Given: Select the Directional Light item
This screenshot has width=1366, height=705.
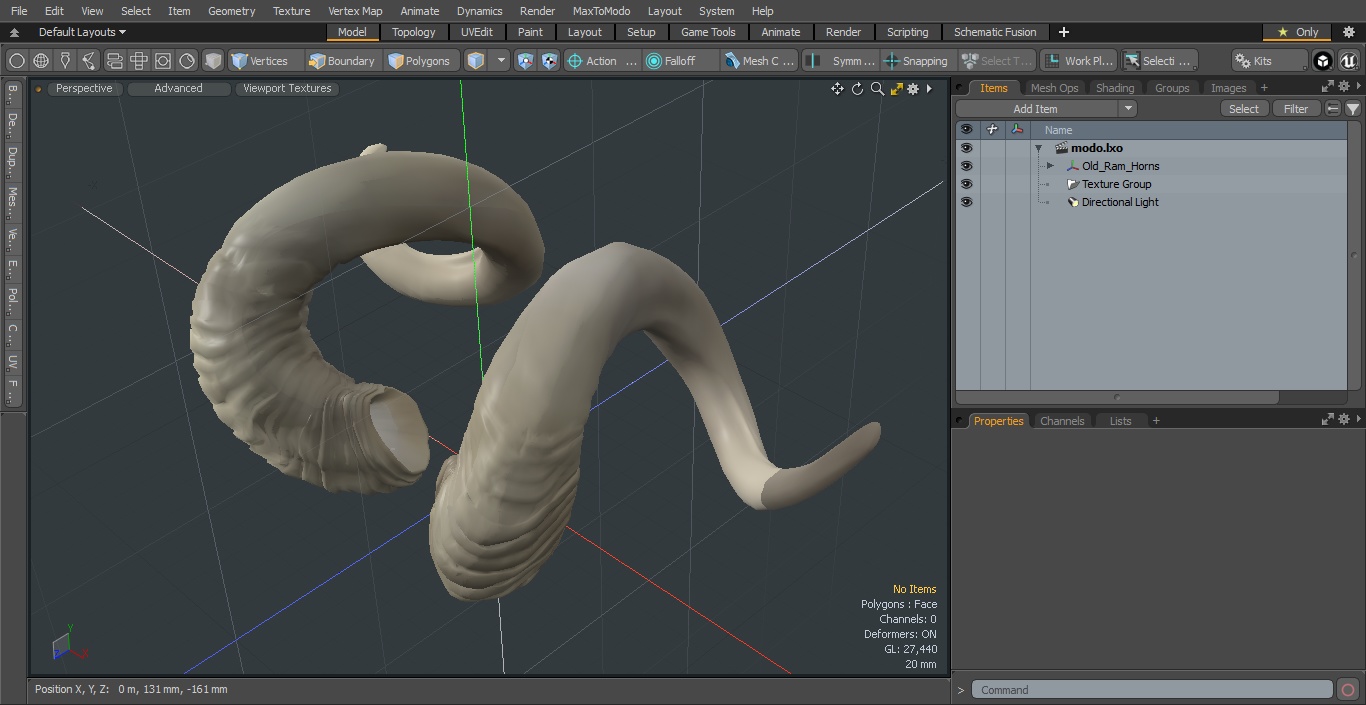Looking at the screenshot, I should pyautogui.click(x=1120, y=202).
